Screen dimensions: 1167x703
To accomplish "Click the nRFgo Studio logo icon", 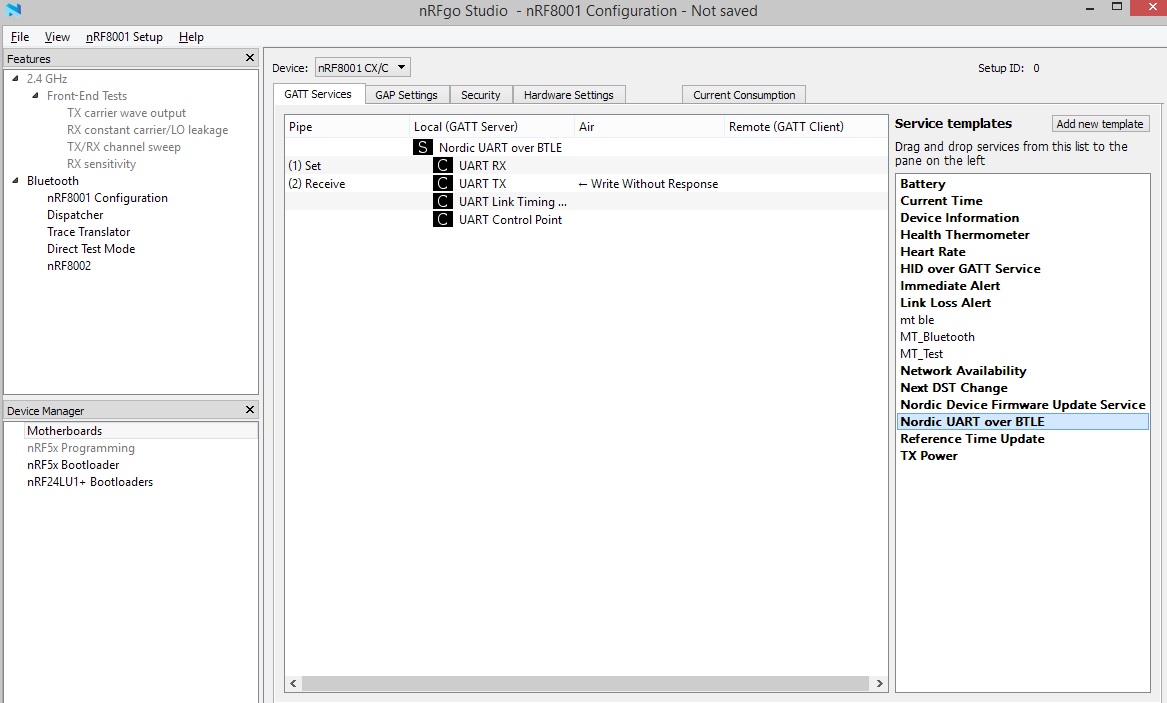I will point(13,10).
